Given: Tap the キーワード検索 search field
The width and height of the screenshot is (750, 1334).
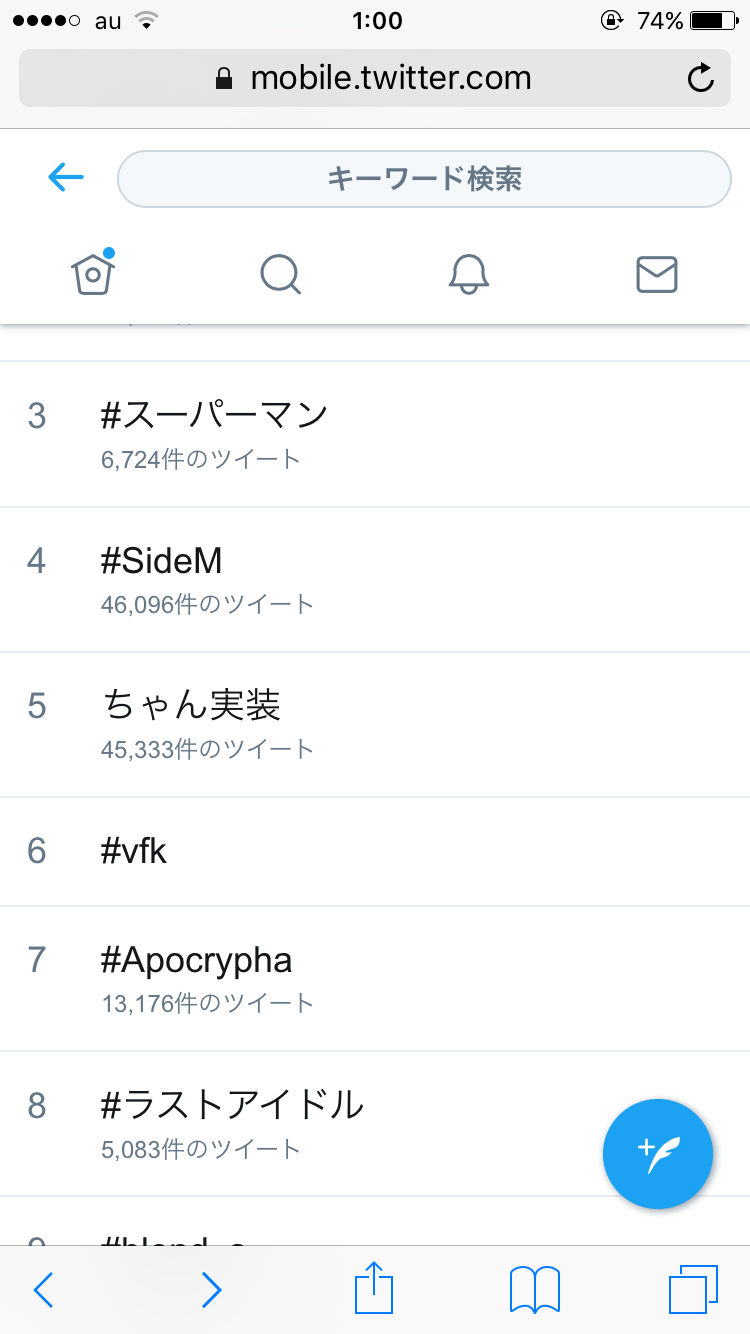Looking at the screenshot, I should coord(424,179).
